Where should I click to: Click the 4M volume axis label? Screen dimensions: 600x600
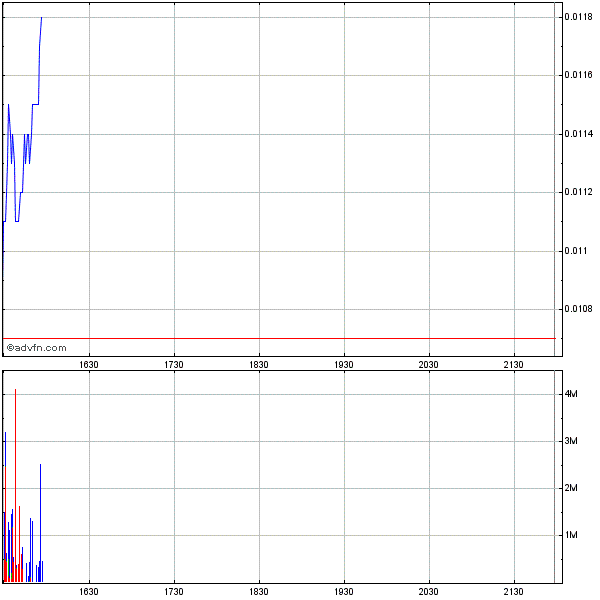tap(571, 394)
